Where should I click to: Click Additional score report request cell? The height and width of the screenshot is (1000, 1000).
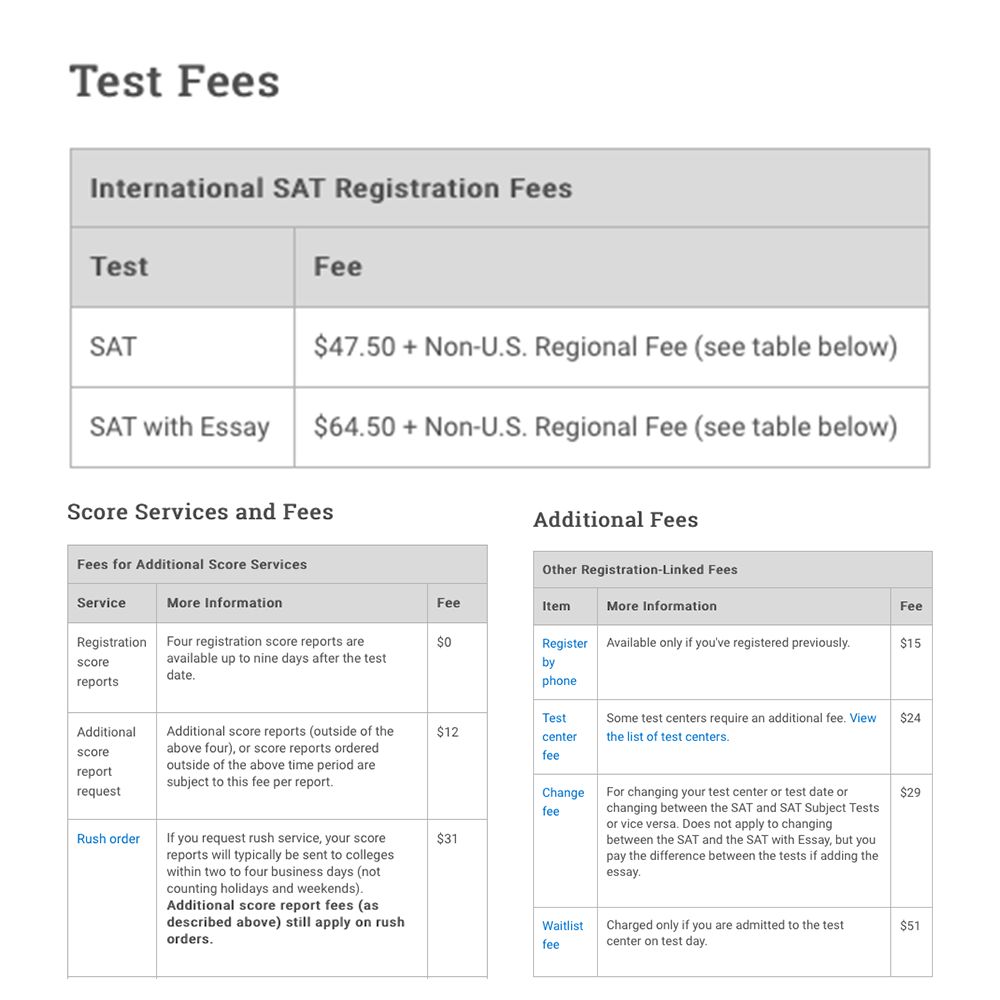tap(112, 766)
